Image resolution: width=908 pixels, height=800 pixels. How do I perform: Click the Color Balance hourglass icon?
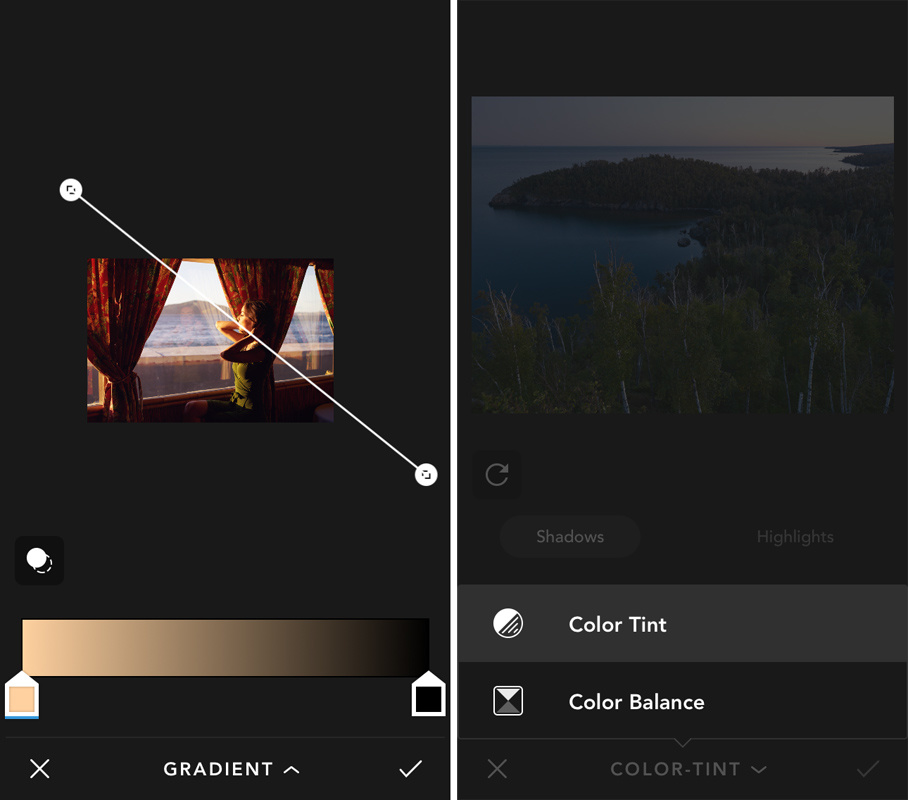coord(508,701)
